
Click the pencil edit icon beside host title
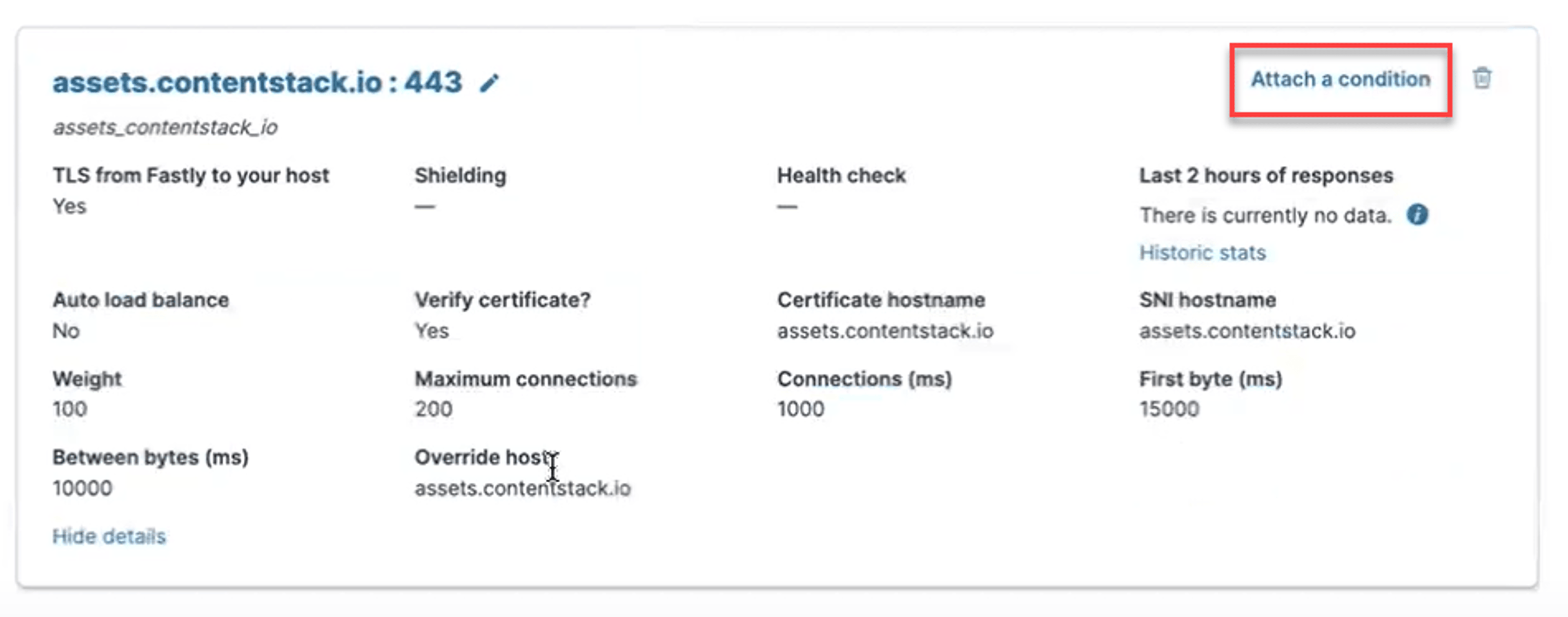click(490, 82)
